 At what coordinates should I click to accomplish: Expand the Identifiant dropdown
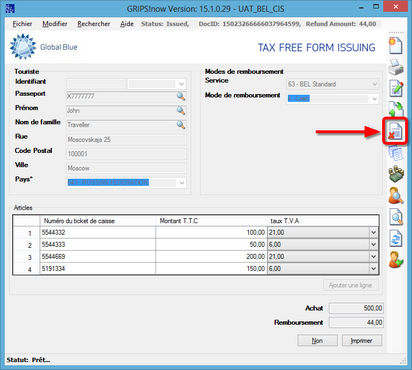coord(181,84)
